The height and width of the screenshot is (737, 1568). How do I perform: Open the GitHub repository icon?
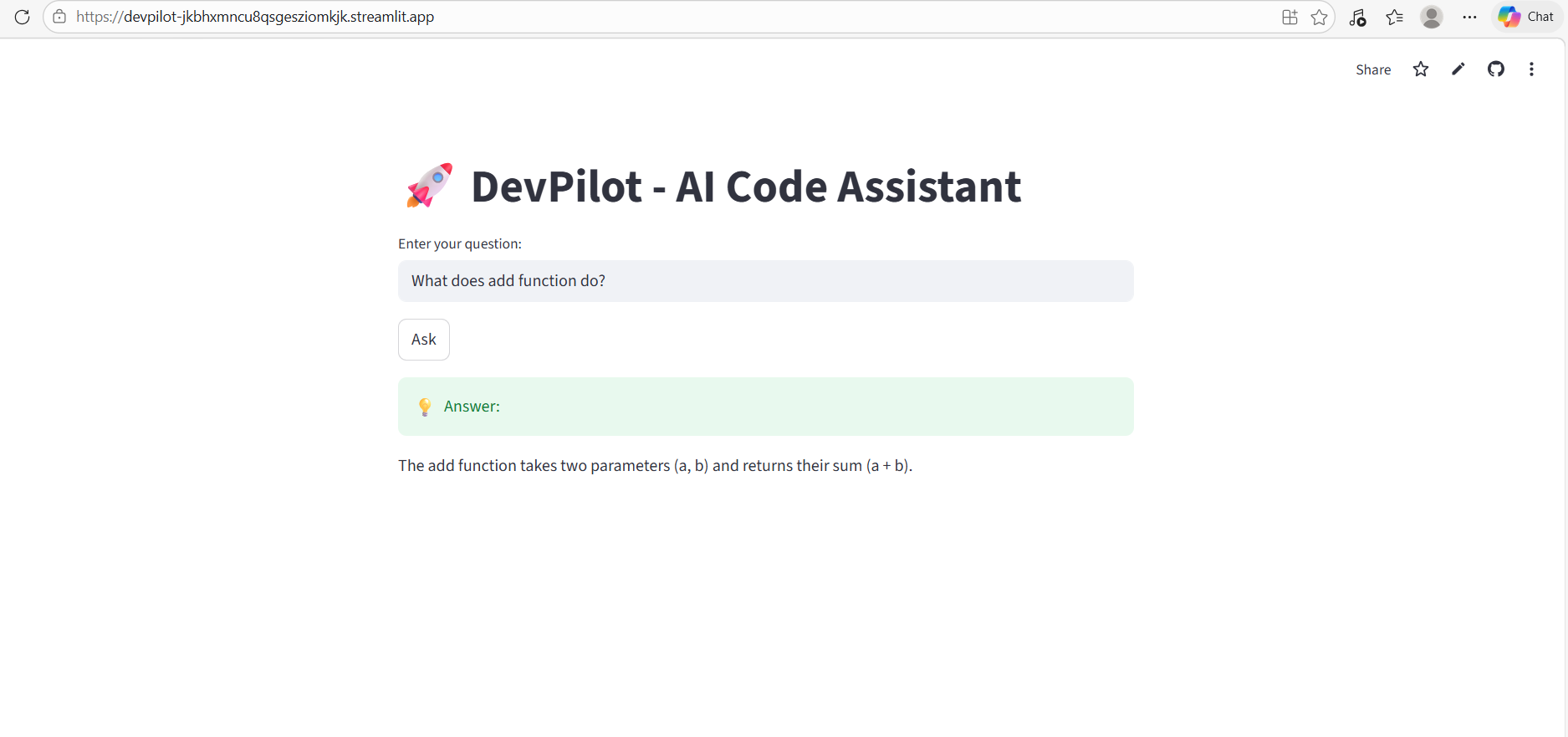(1496, 69)
